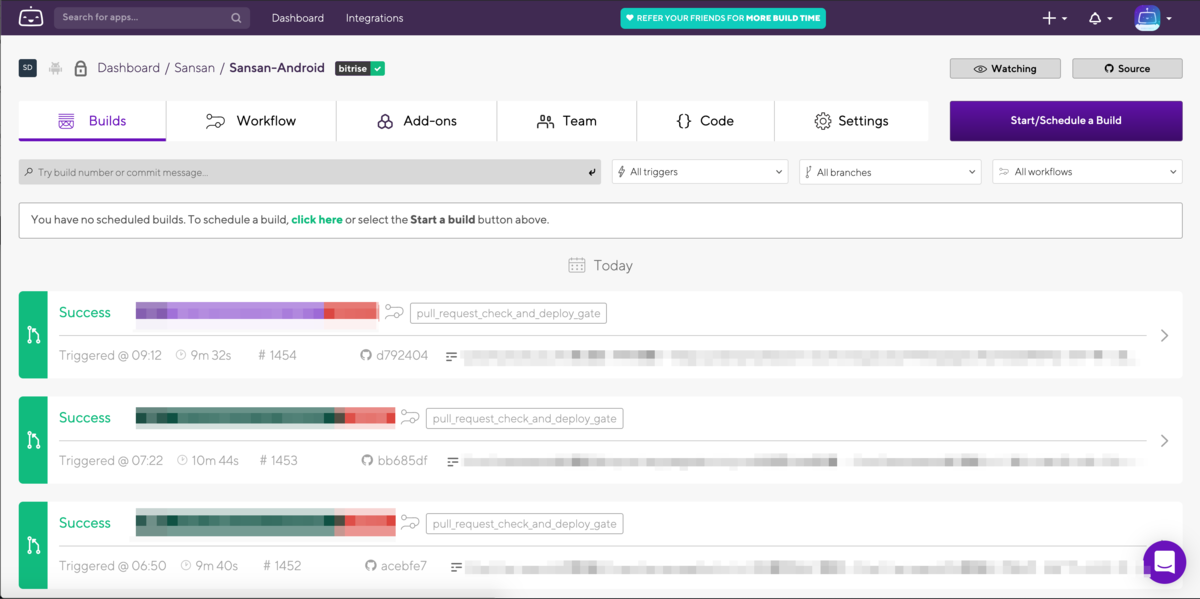Click the private app padlock icon
This screenshot has width=1200, height=599.
pyautogui.click(x=80, y=68)
